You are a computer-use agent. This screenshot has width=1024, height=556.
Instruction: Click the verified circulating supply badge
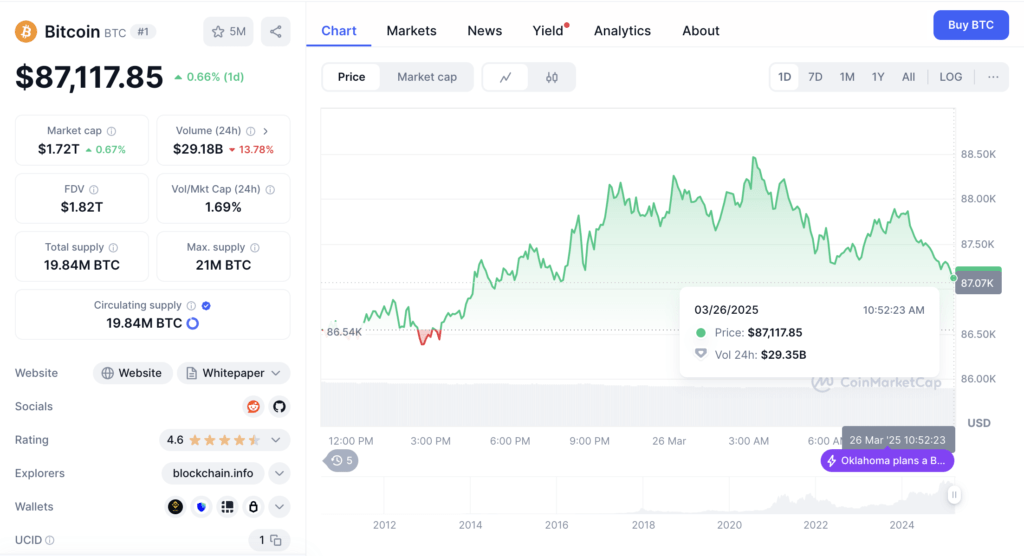point(206,305)
